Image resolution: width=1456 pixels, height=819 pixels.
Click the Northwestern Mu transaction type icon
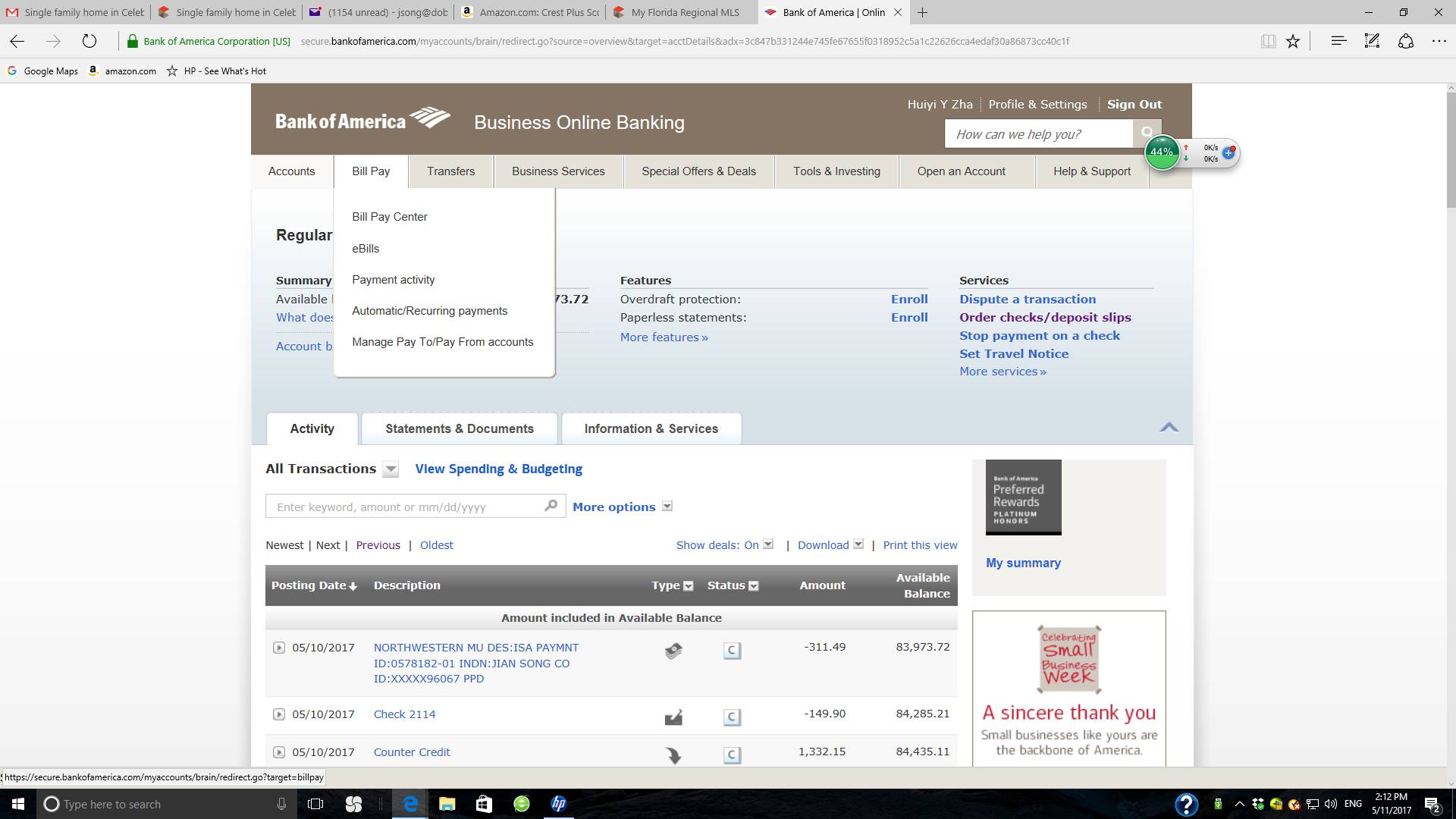tap(673, 650)
